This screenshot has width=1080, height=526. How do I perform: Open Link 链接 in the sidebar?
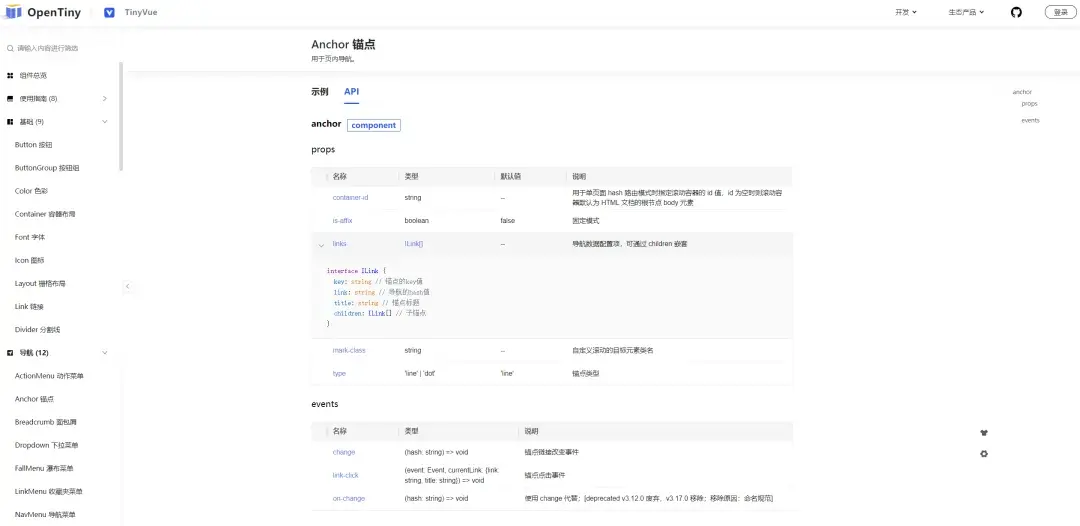30,307
